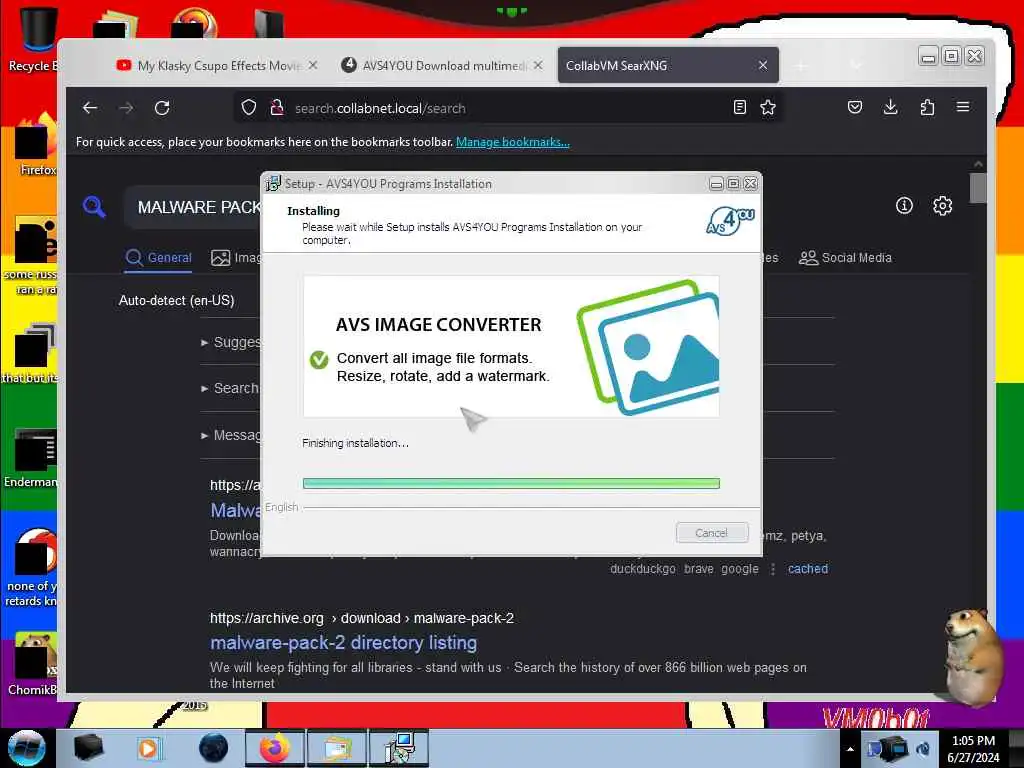The height and width of the screenshot is (768, 1024).
Task: Open Firefox hamburger menu
Action: point(963,107)
